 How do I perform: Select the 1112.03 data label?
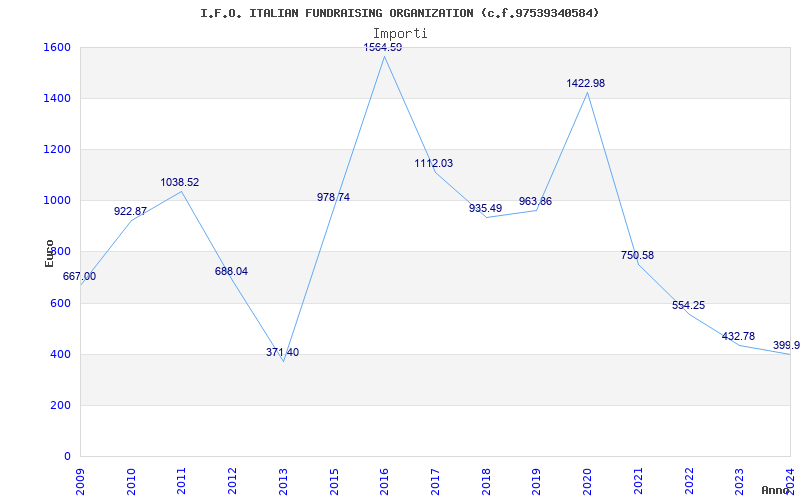(x=433, y=163)
